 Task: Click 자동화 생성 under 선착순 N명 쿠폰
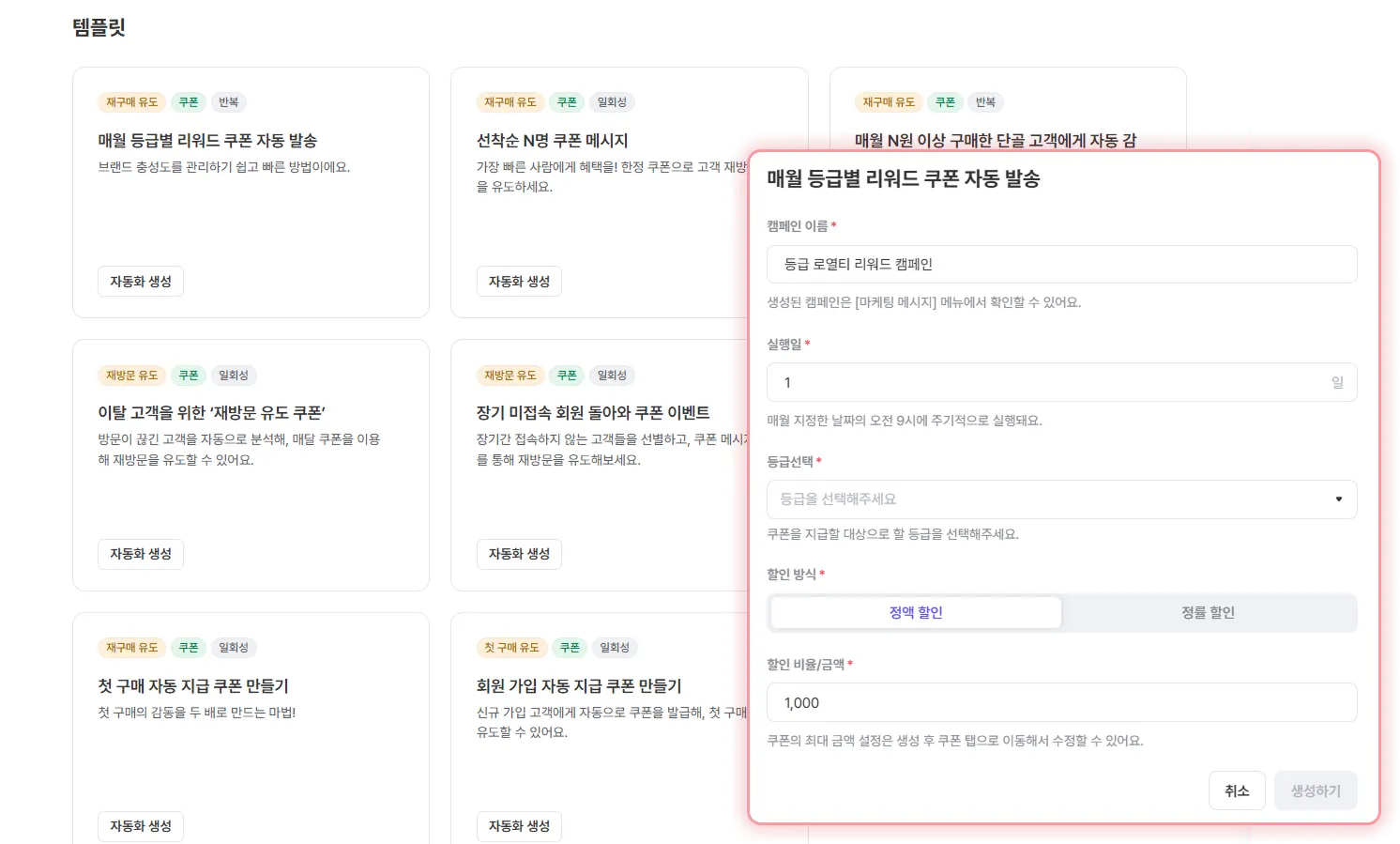click(519, 282)
